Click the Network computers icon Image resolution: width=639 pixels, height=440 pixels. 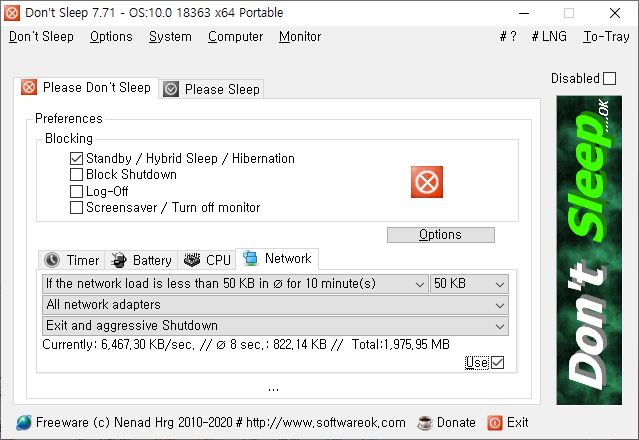(251, 258)
